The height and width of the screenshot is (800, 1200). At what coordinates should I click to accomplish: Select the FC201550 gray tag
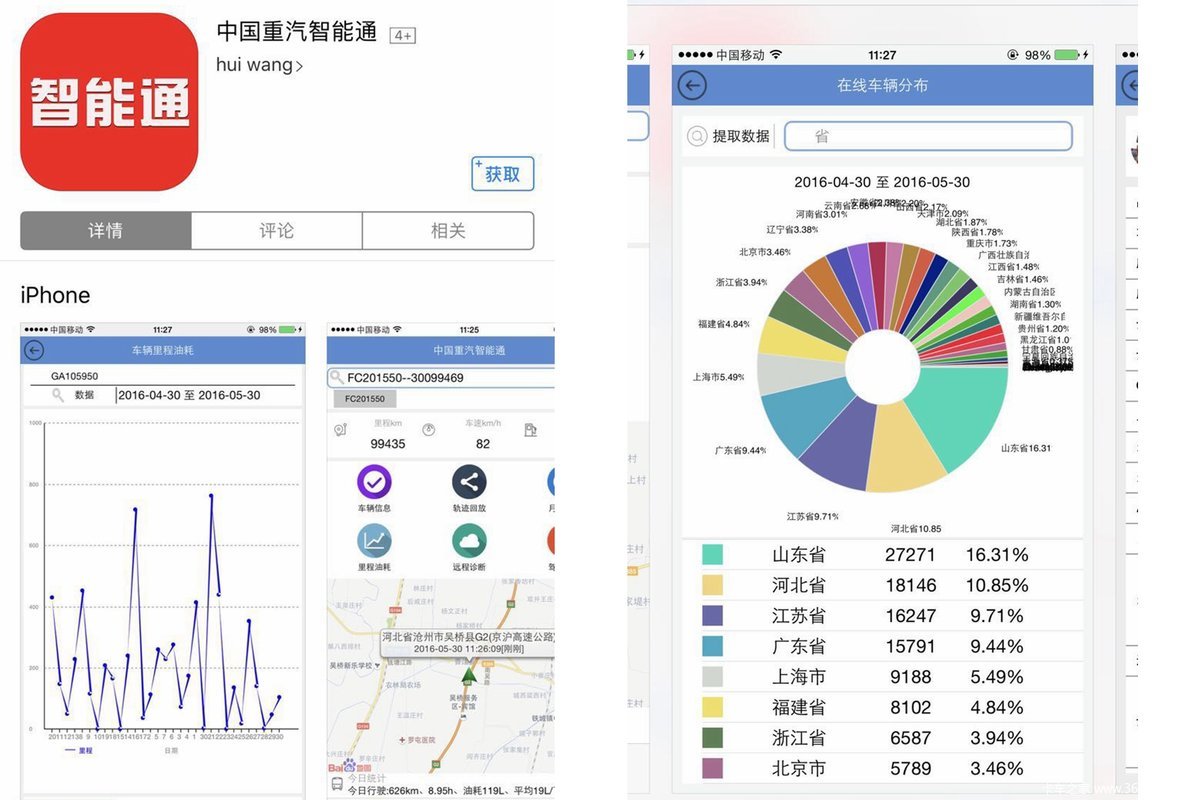pos(365,398)
